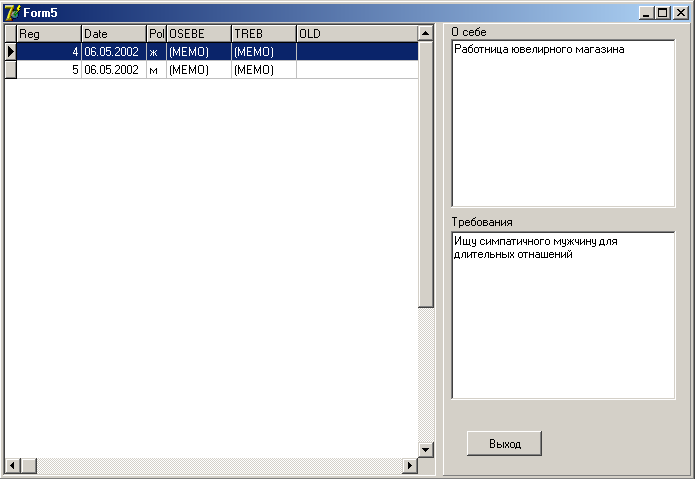
Task: Click the OSEBE column header
Action: pyautogui.click(x=199, y=34)
